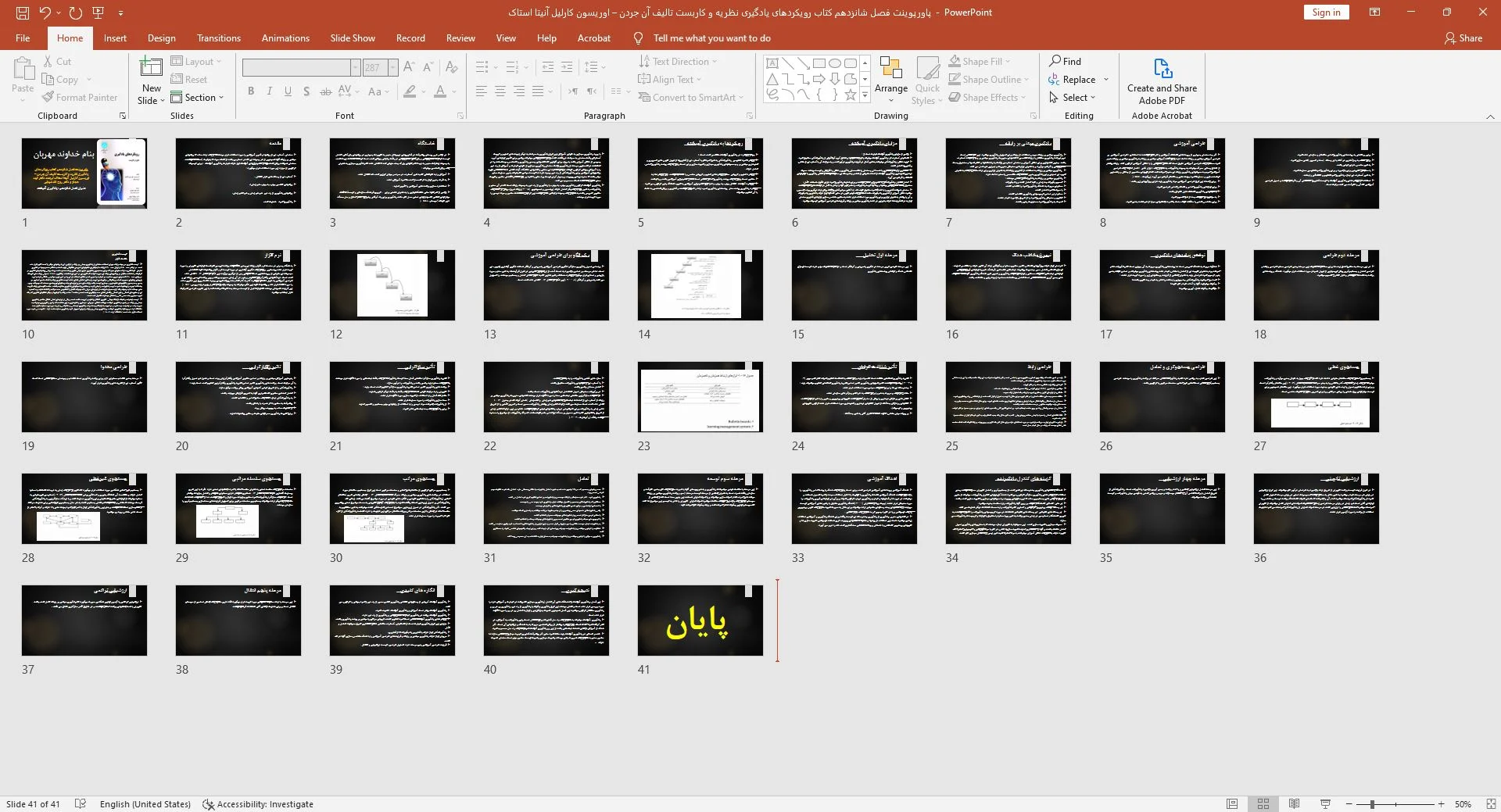
Task: Click the Format Painter tool
Action: click(81, 98)
